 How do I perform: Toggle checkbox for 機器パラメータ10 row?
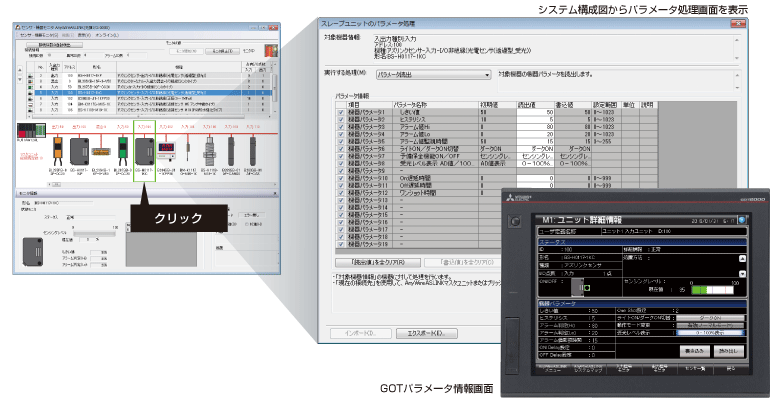[x=341, y=176]
